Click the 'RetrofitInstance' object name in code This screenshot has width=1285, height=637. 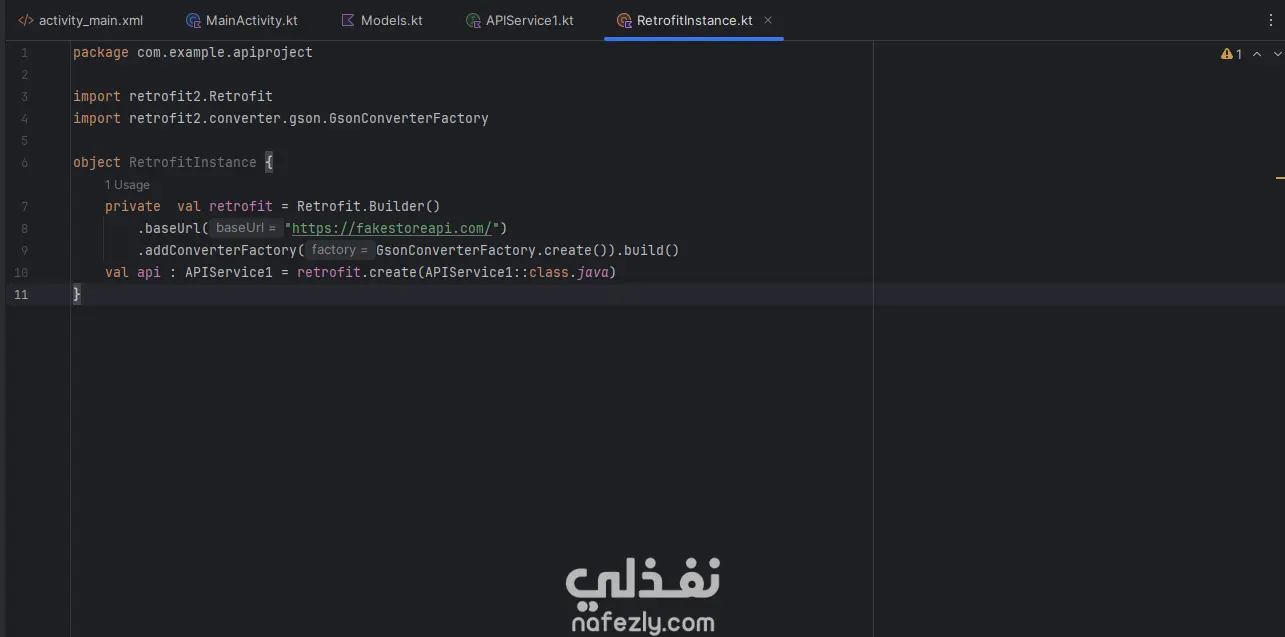click(x=192, y=162)
